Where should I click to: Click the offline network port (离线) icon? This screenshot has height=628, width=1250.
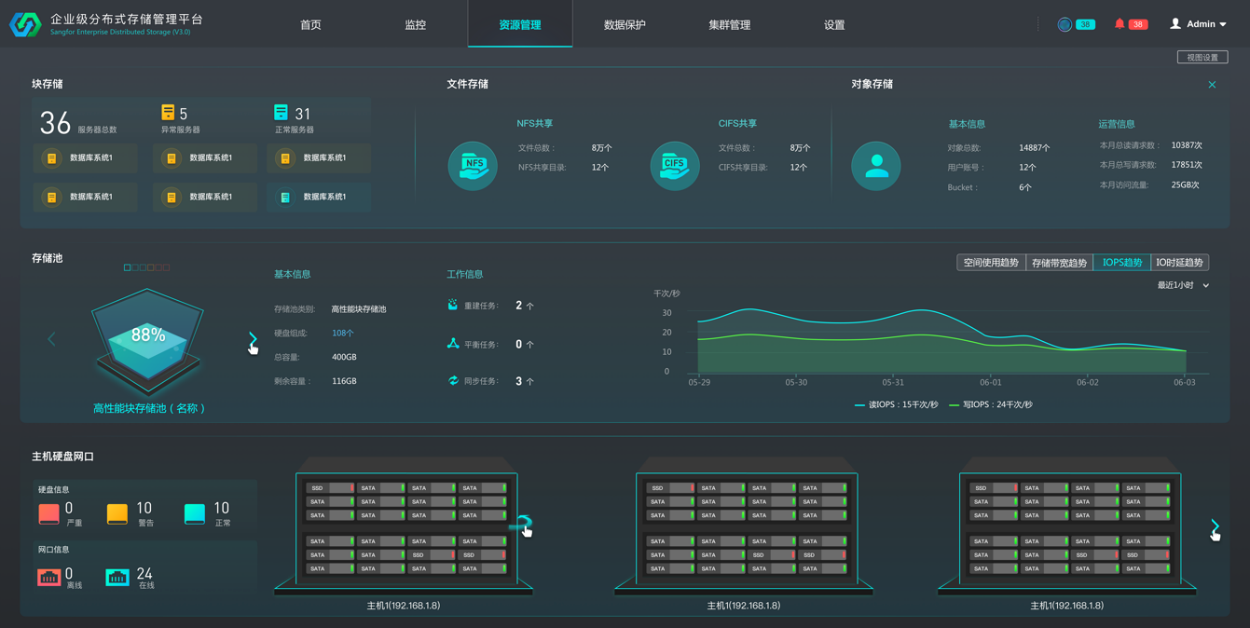[49, 576]
